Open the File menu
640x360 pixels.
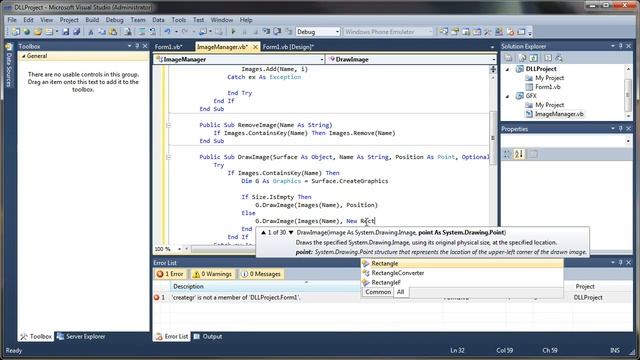pyautogui.click(x=12, y=20)
